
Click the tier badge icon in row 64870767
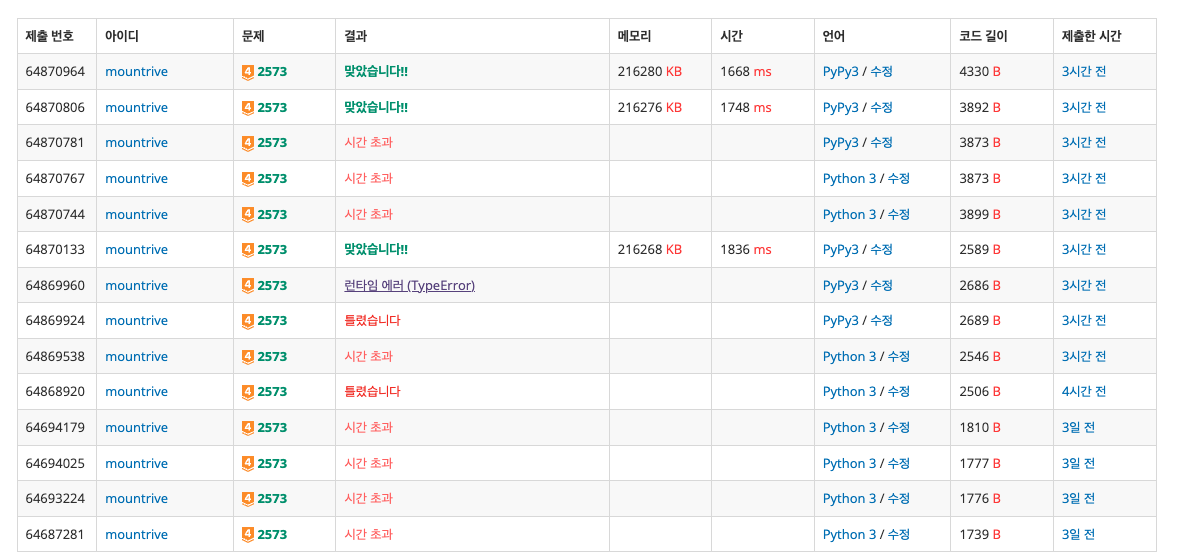tap(248, 179)
